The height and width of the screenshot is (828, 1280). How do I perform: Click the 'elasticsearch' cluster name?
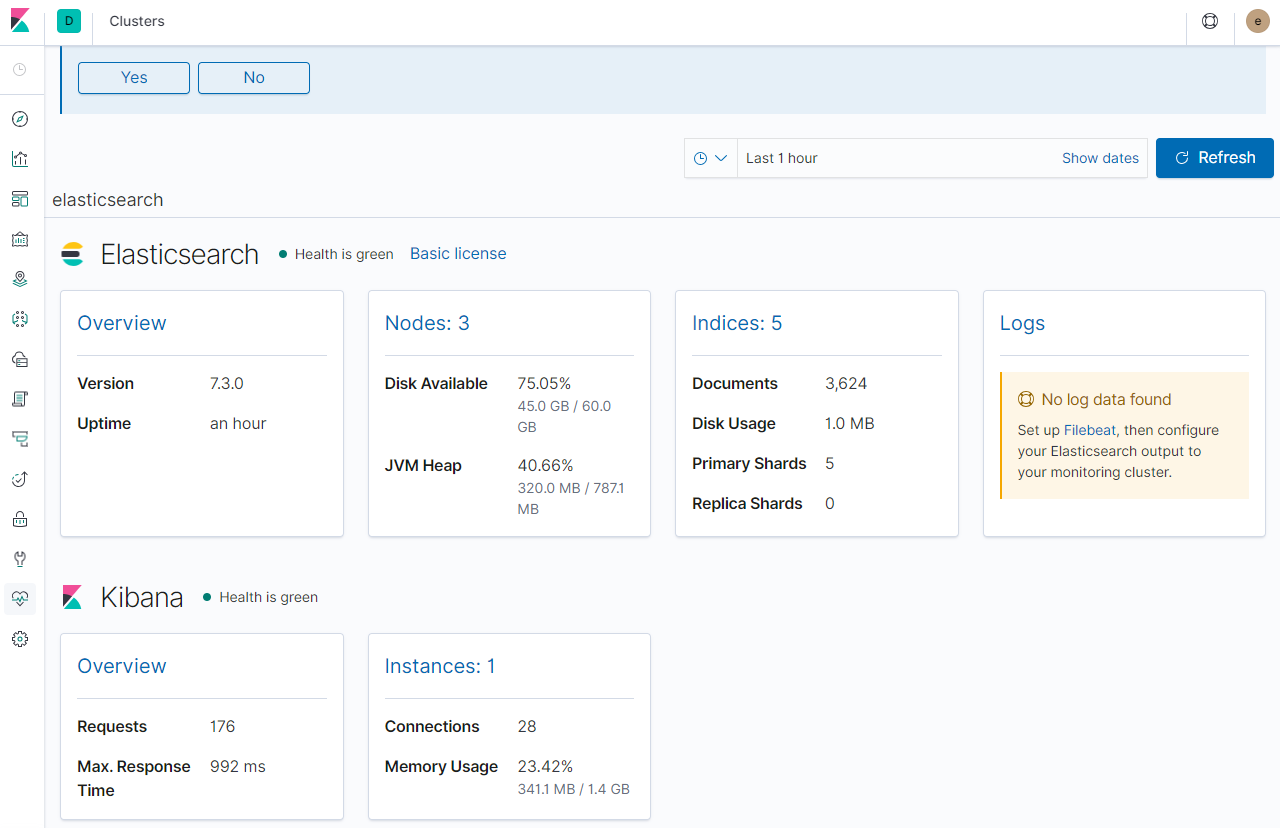tap(108, 200)
